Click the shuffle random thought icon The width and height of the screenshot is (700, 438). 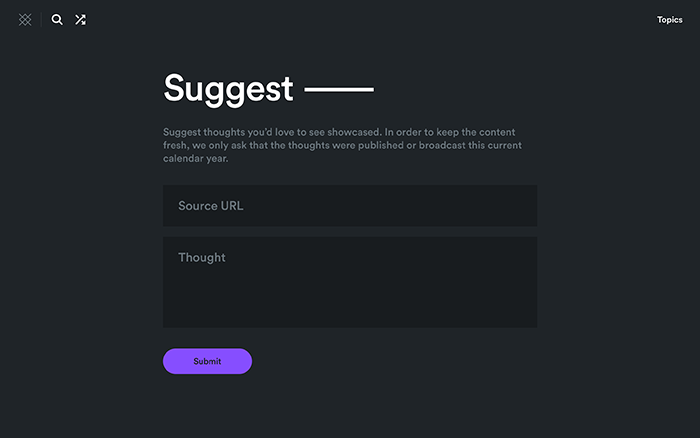point(80,19)
